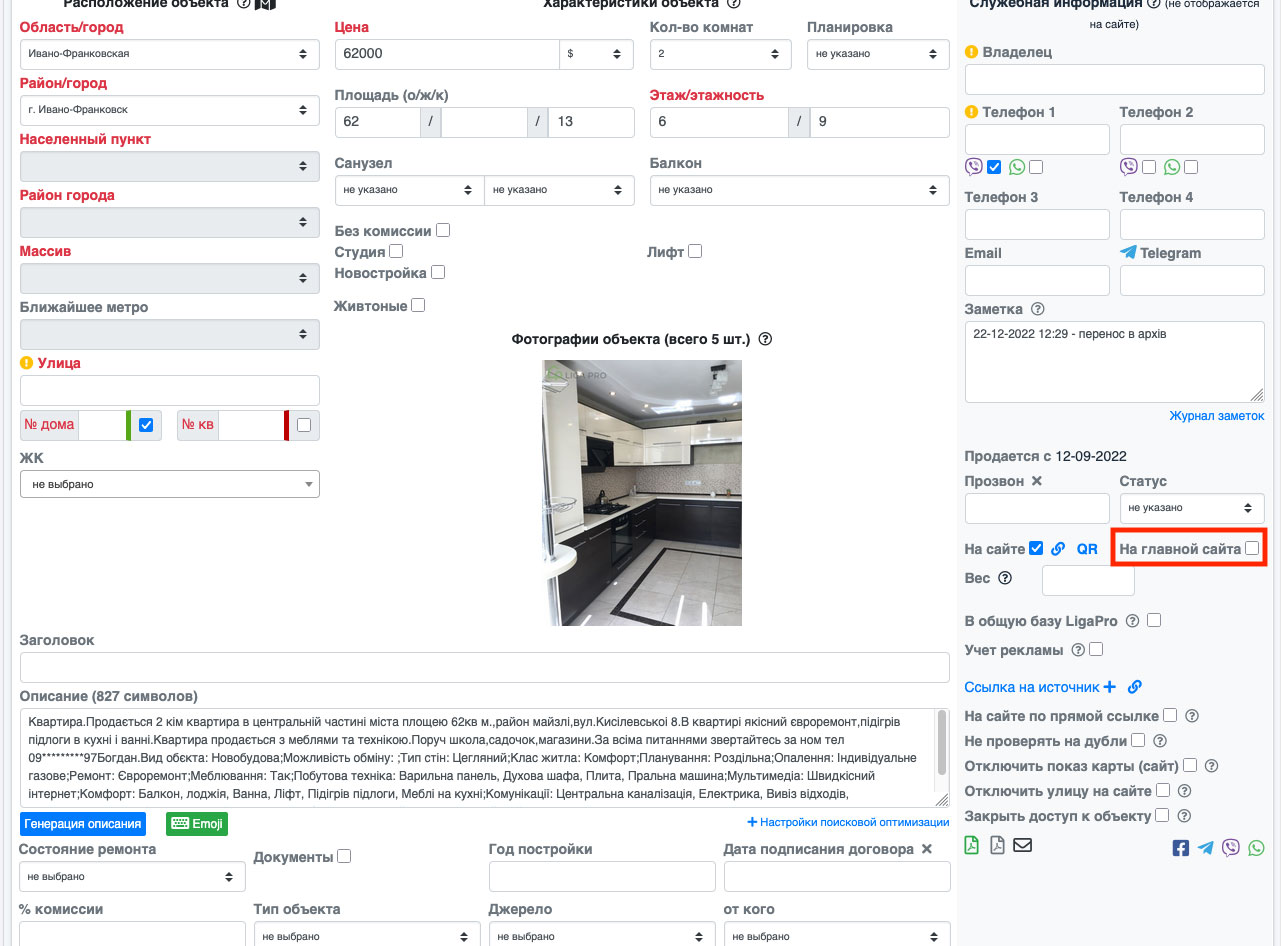This screenshot has width=1281, height=946.
Task: Click into the Заголовок text field
Action: point(484,668)
